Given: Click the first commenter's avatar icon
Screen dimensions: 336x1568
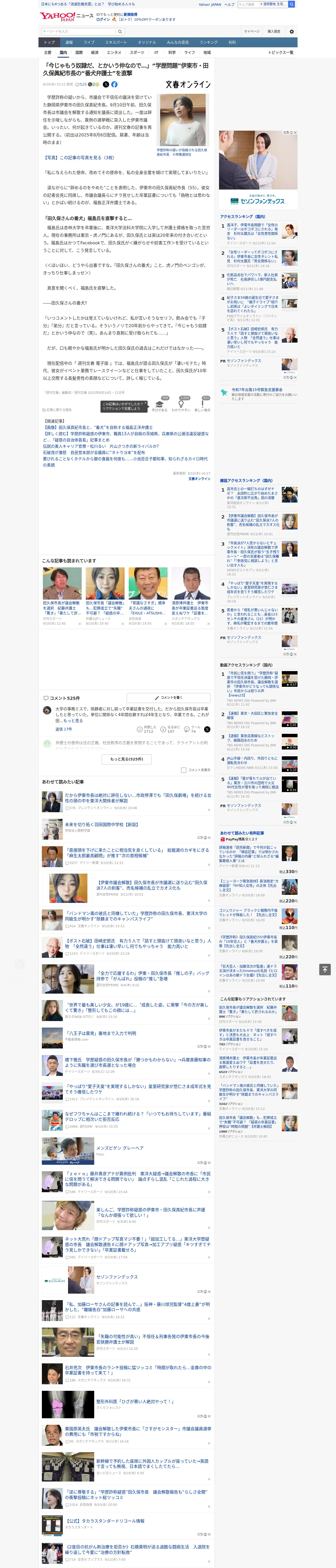Looking at the screenshot, I should pyautogui.click(x=47, y=710).
